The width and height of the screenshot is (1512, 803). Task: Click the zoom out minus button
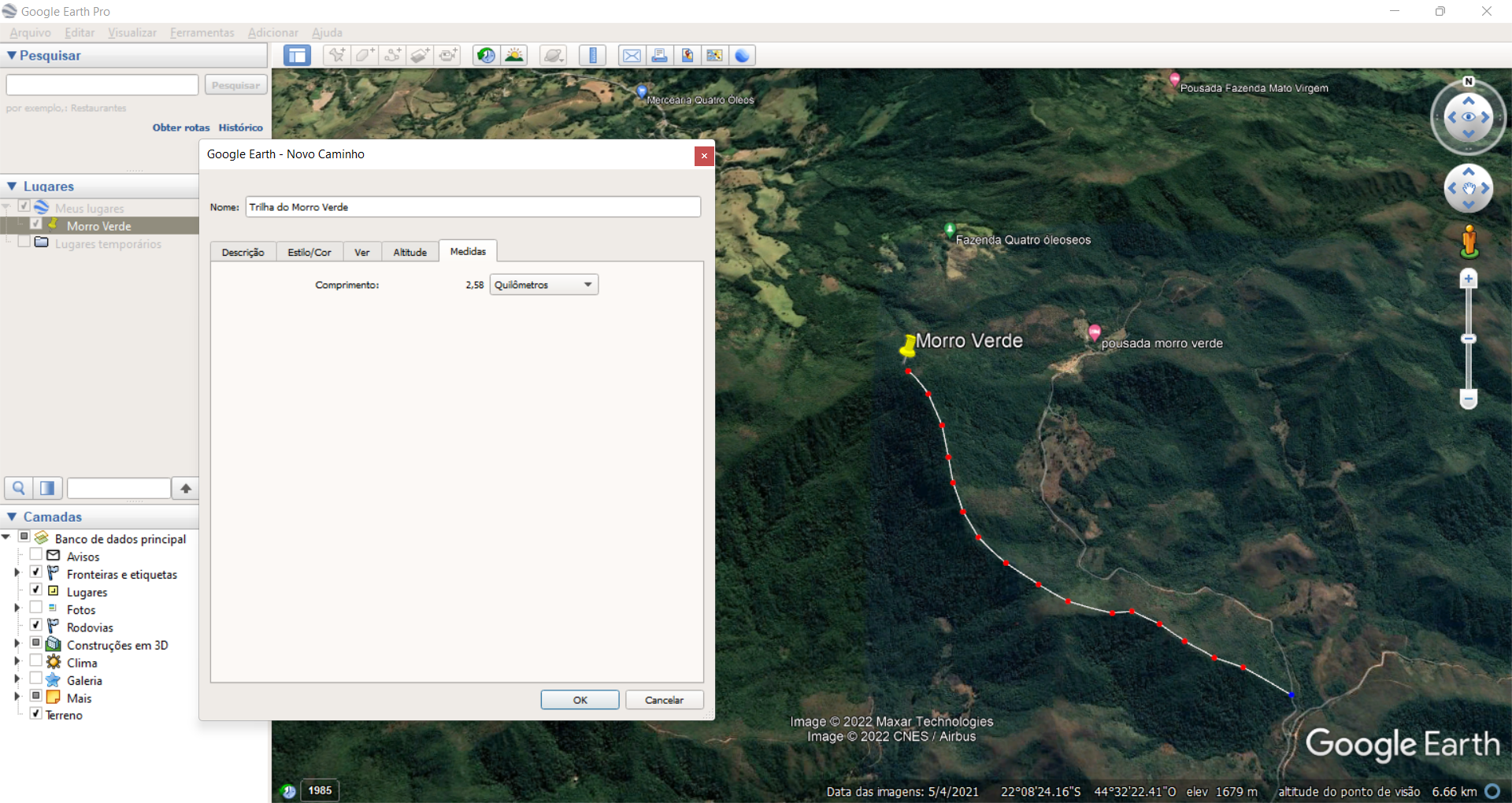[1468, 399]
